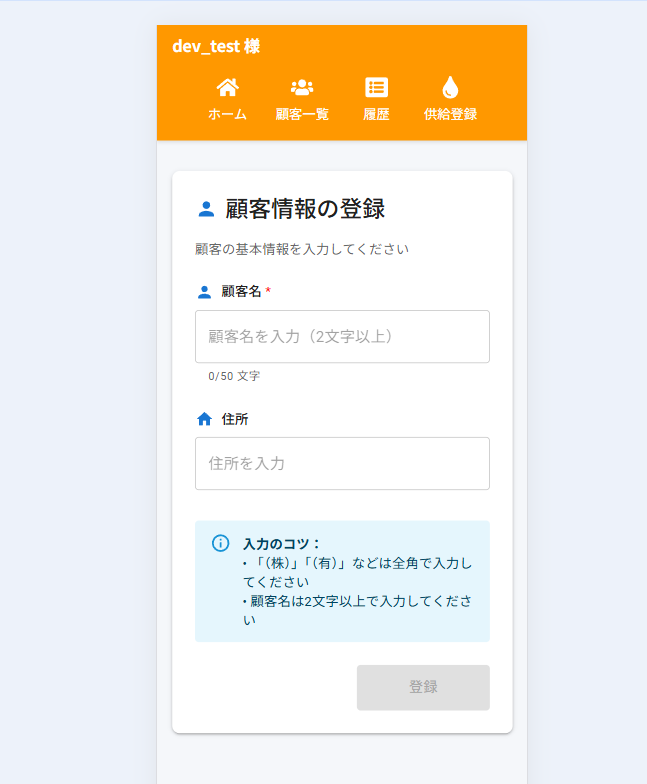Click the person icon next to 顧客名 label
Viewport: 647px width, 784px height.
coord(204,292)
